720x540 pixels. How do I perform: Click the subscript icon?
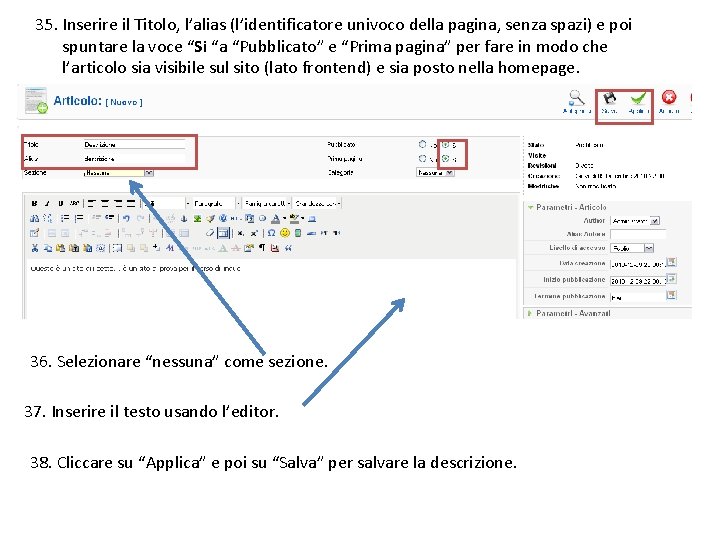pyautogui.click(x=241, y=233)
